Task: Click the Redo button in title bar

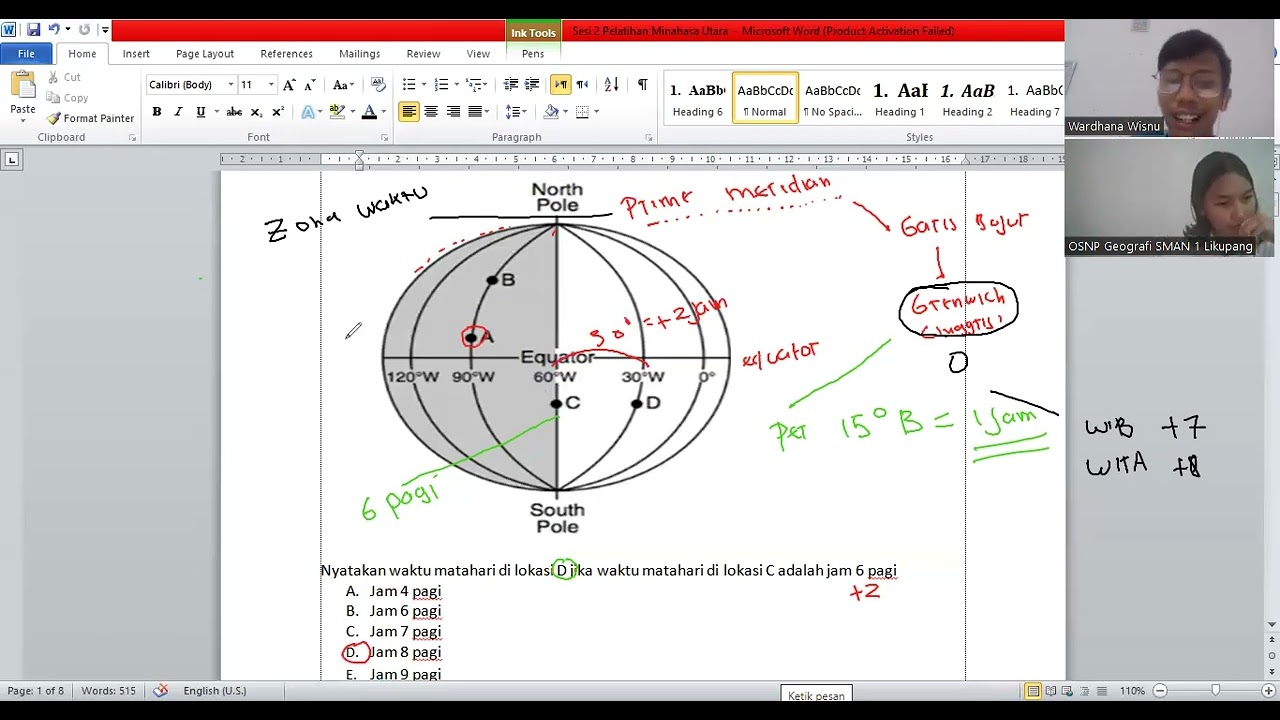Action: (84, 30)
